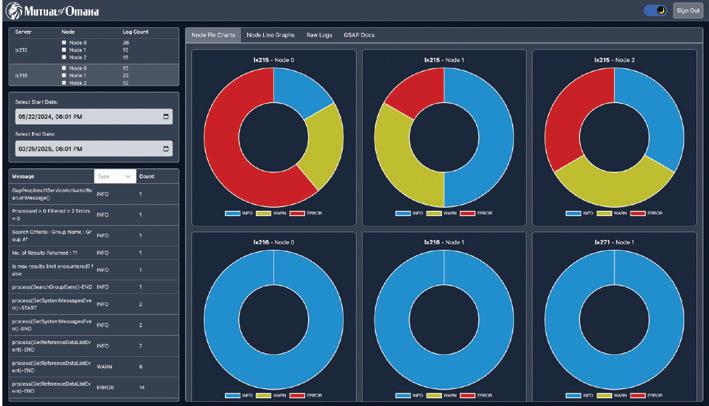Check Node 1 checkbox for server lx216
The image size is (709, 406).
coord(64,76)
